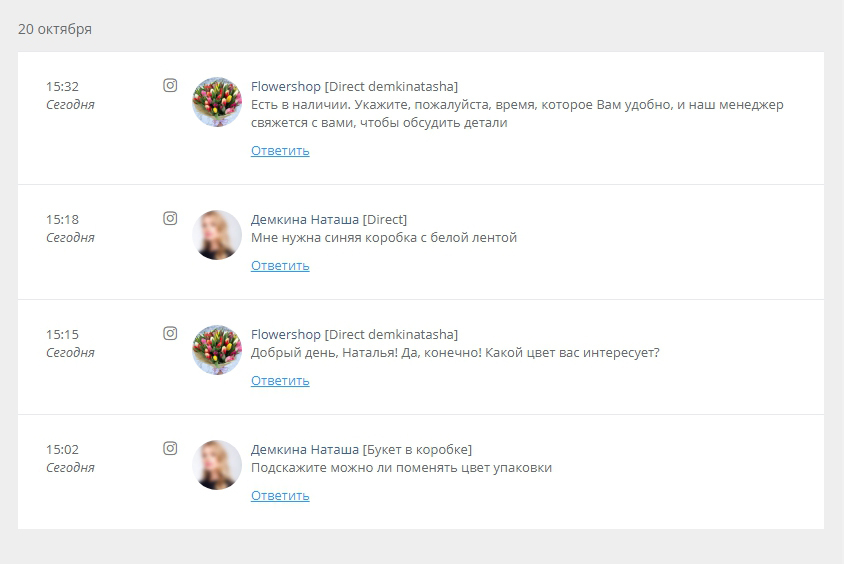Screen dimensions: 844x564
Task: Click Instagram icon beside the 15:15 message
Action: [x=170, y=334]
